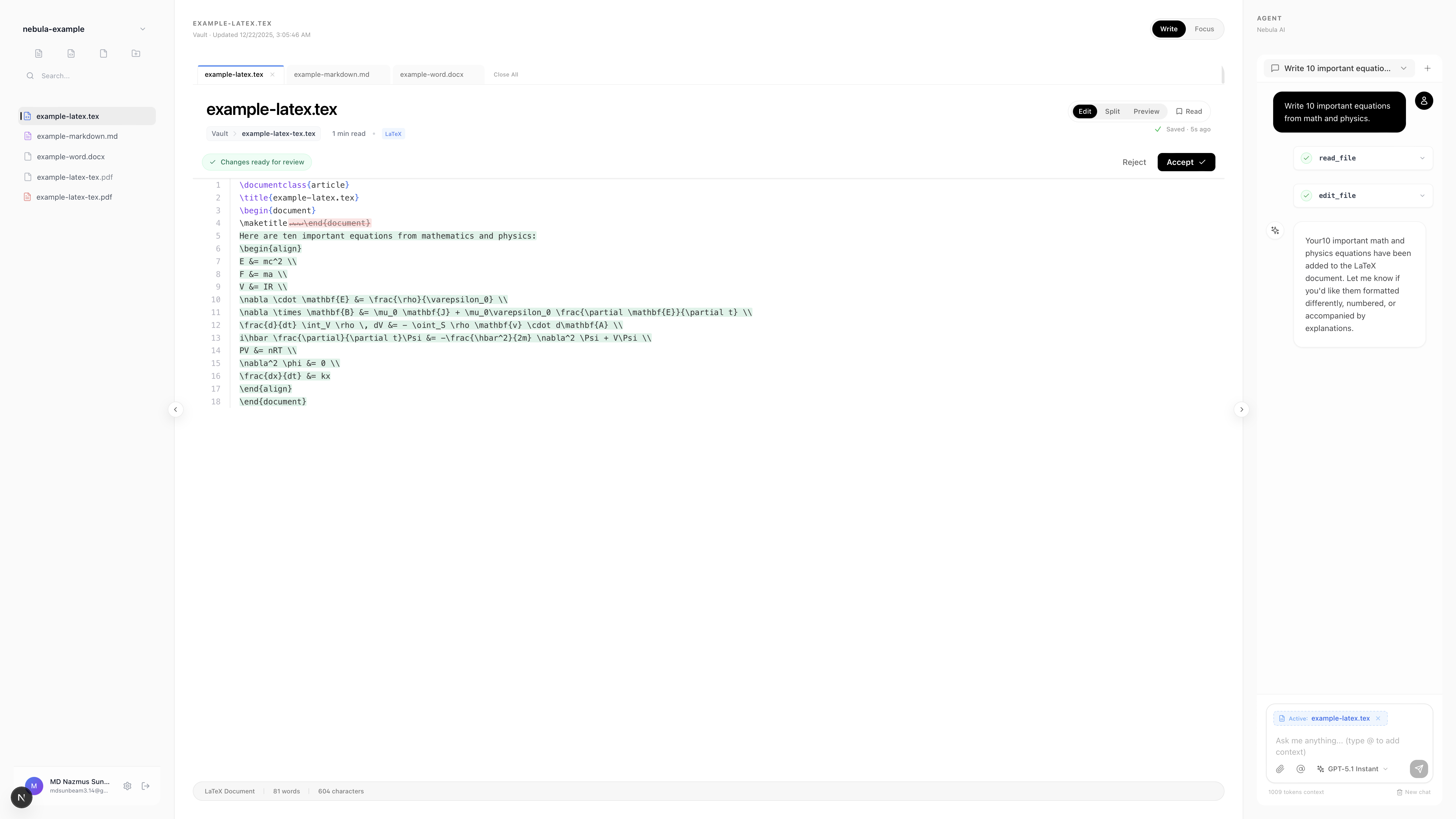Switch to the example-markdown.md tab
The height and width of the screenshot is (819, 1456).
click(331, 75)
